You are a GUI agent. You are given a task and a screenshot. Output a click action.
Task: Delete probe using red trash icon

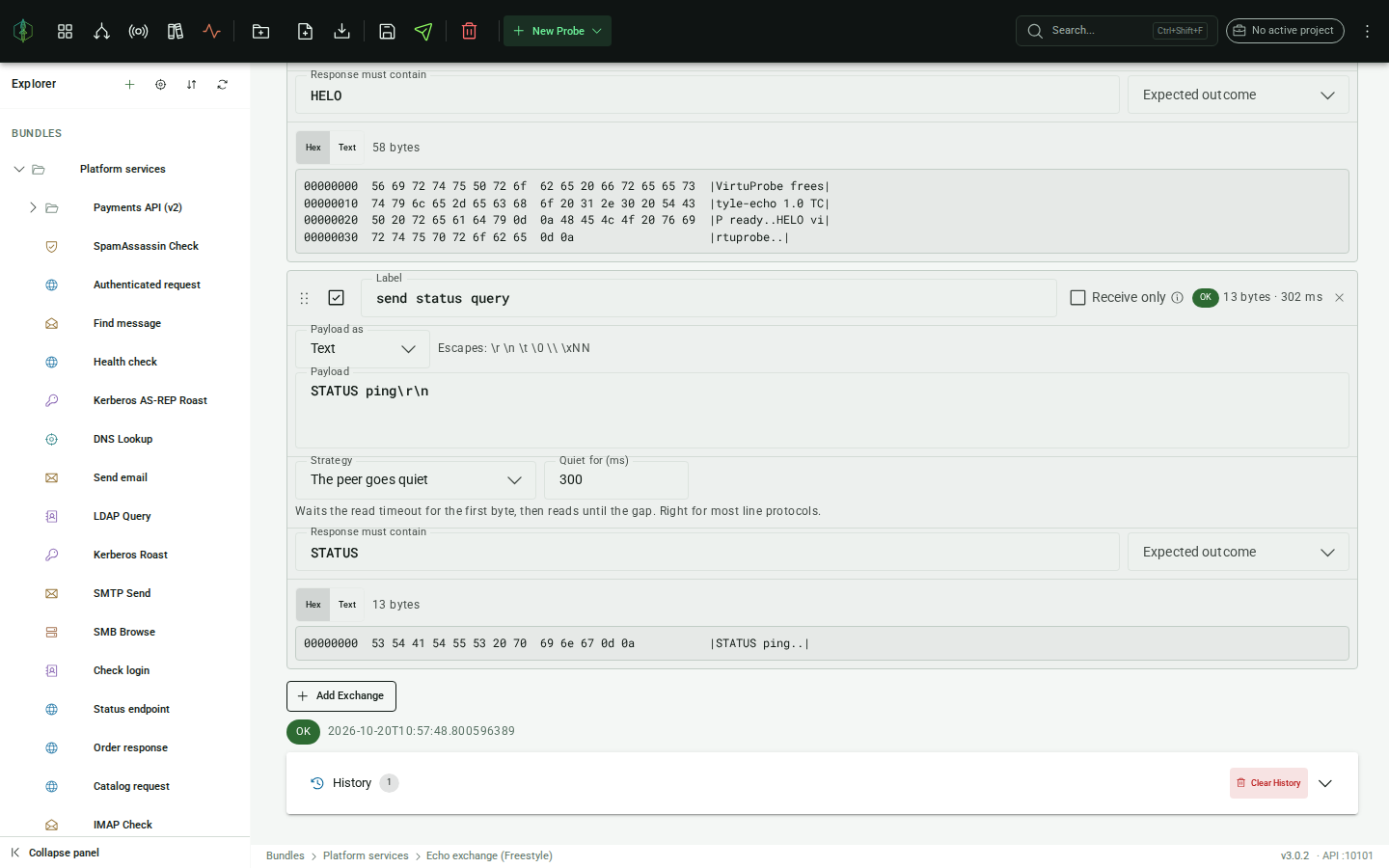click(x=470, y=31)
